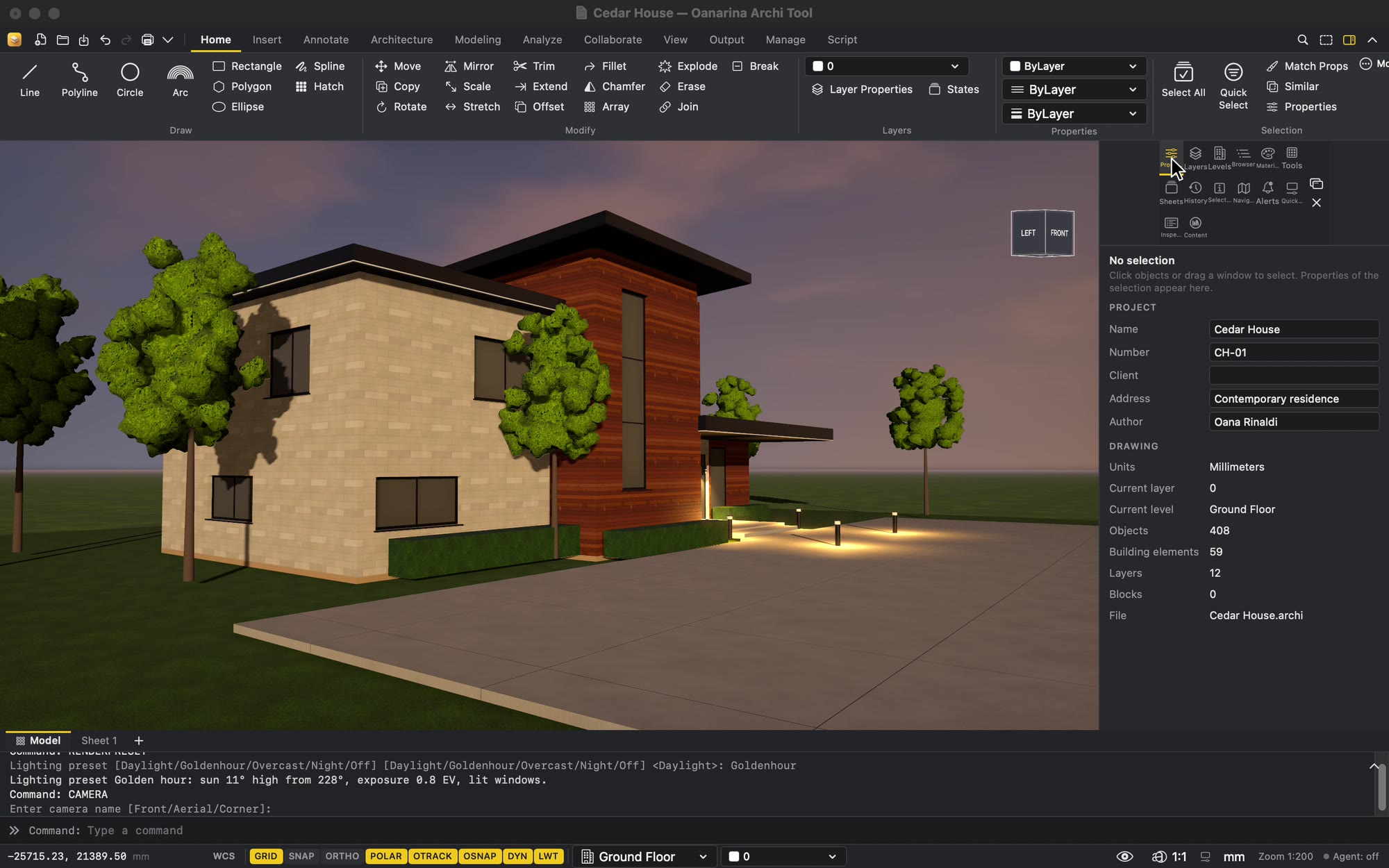This screenshot has width=1389, height=868.
Task: Toggle the LWT lineweight display
Action: (548, 856)
